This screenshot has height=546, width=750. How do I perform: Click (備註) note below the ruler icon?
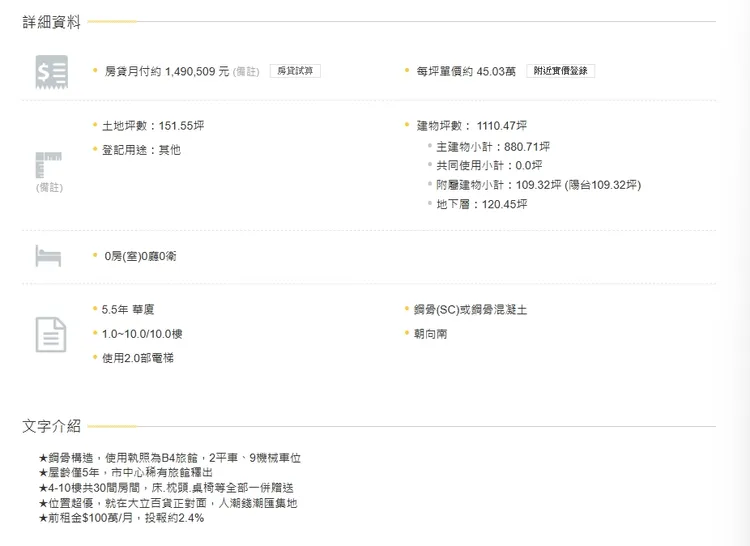49,187
